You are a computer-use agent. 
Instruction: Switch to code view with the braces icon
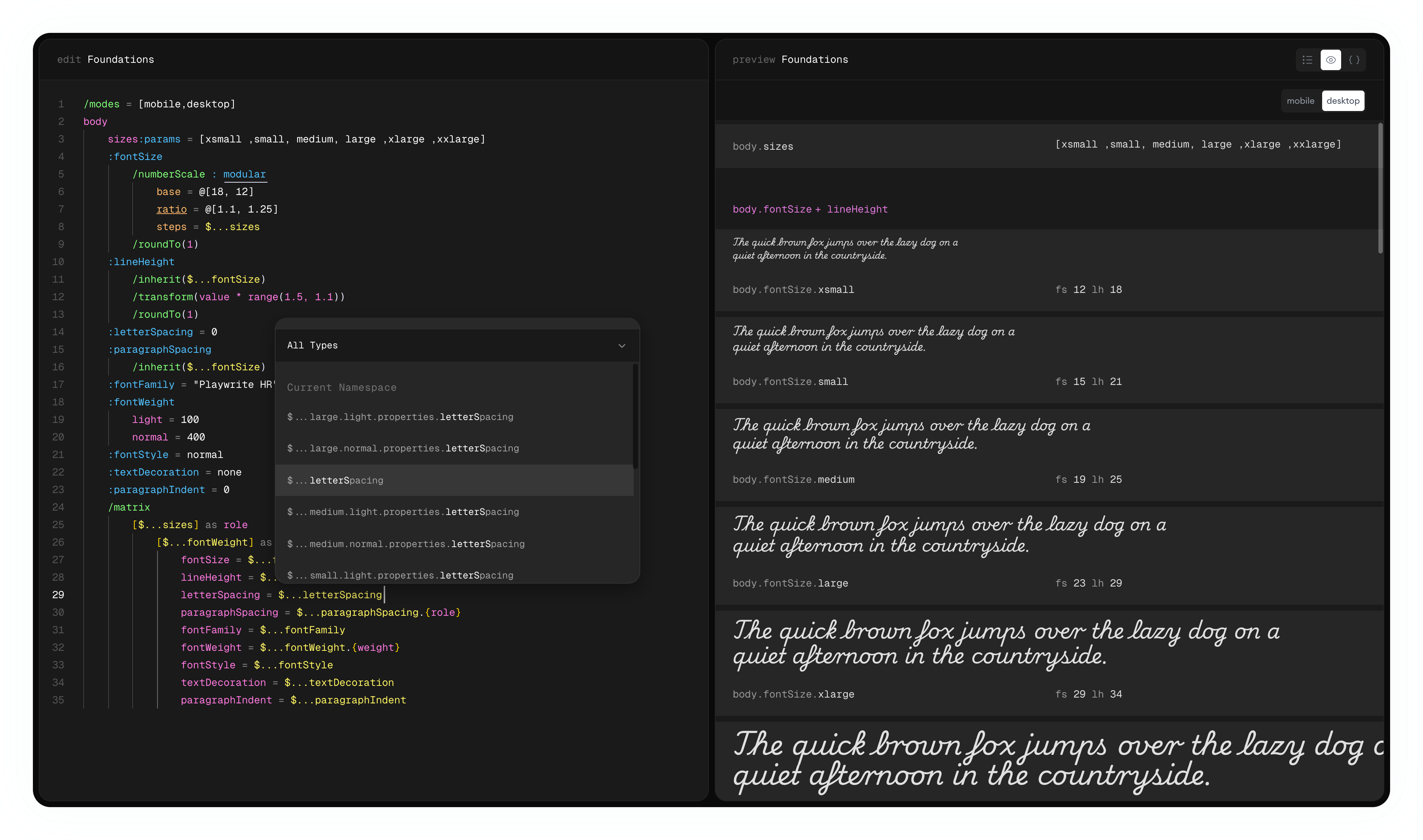1355,60
